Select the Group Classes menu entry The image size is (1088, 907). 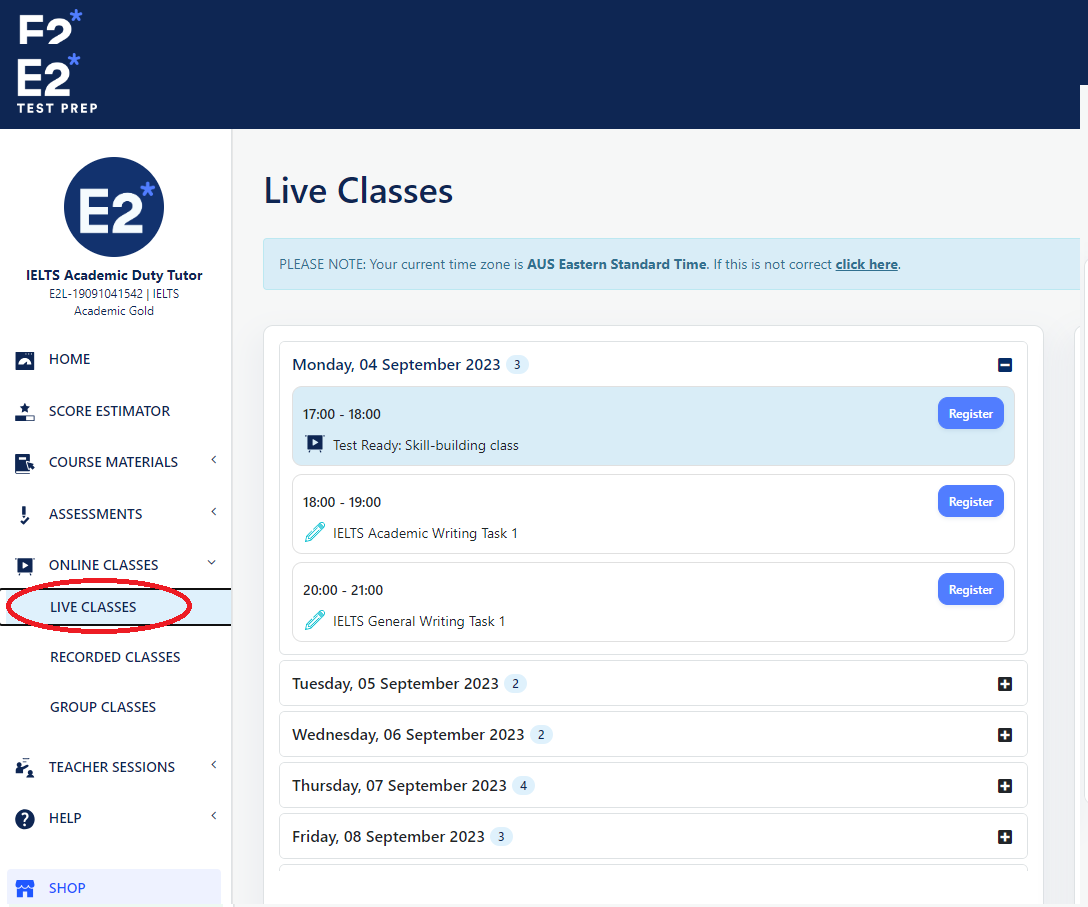point(103,706)
